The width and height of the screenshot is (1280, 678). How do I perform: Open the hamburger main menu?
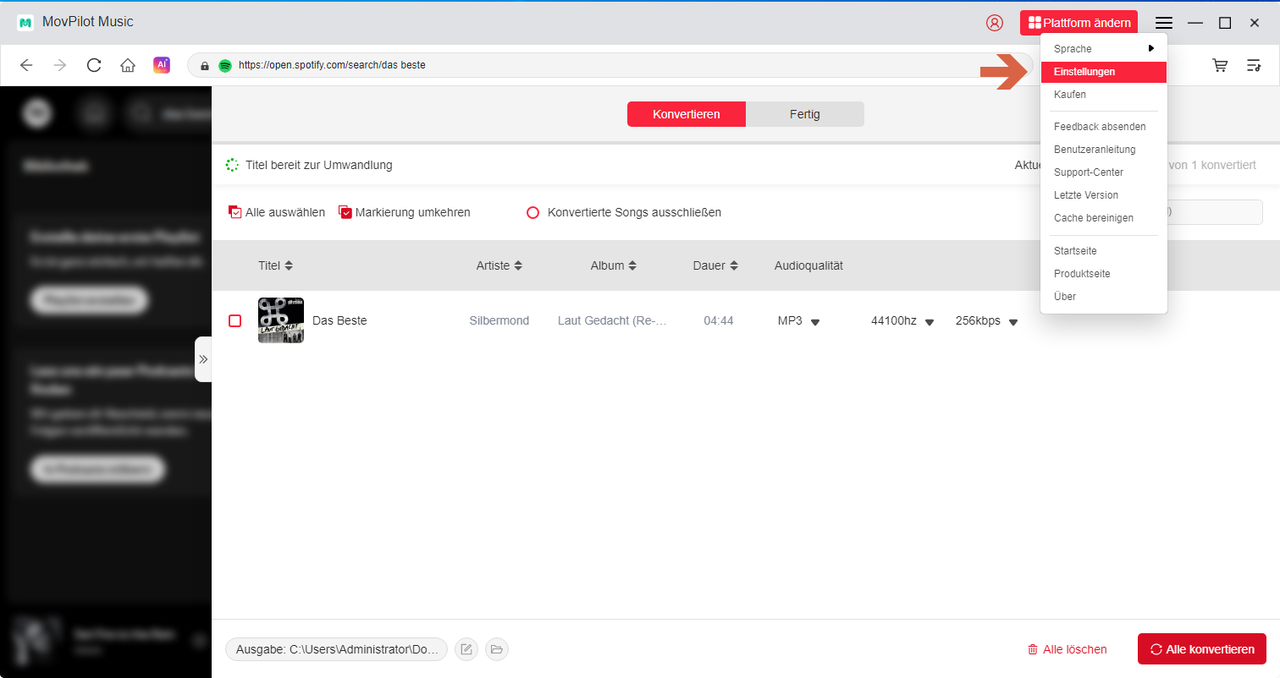tap(1164, 22)
